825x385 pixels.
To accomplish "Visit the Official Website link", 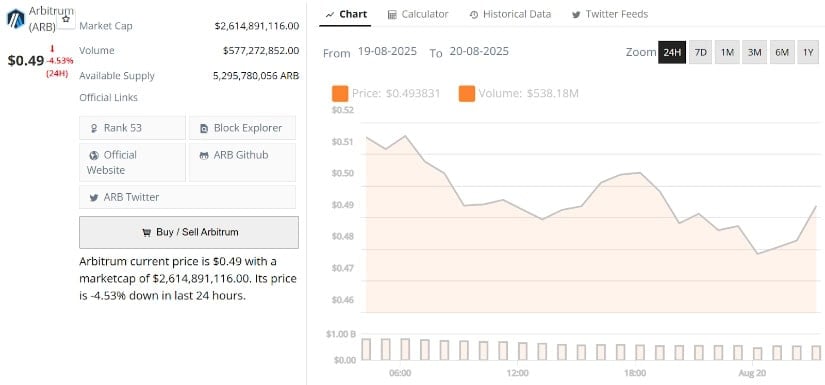I will pos(132,163).
